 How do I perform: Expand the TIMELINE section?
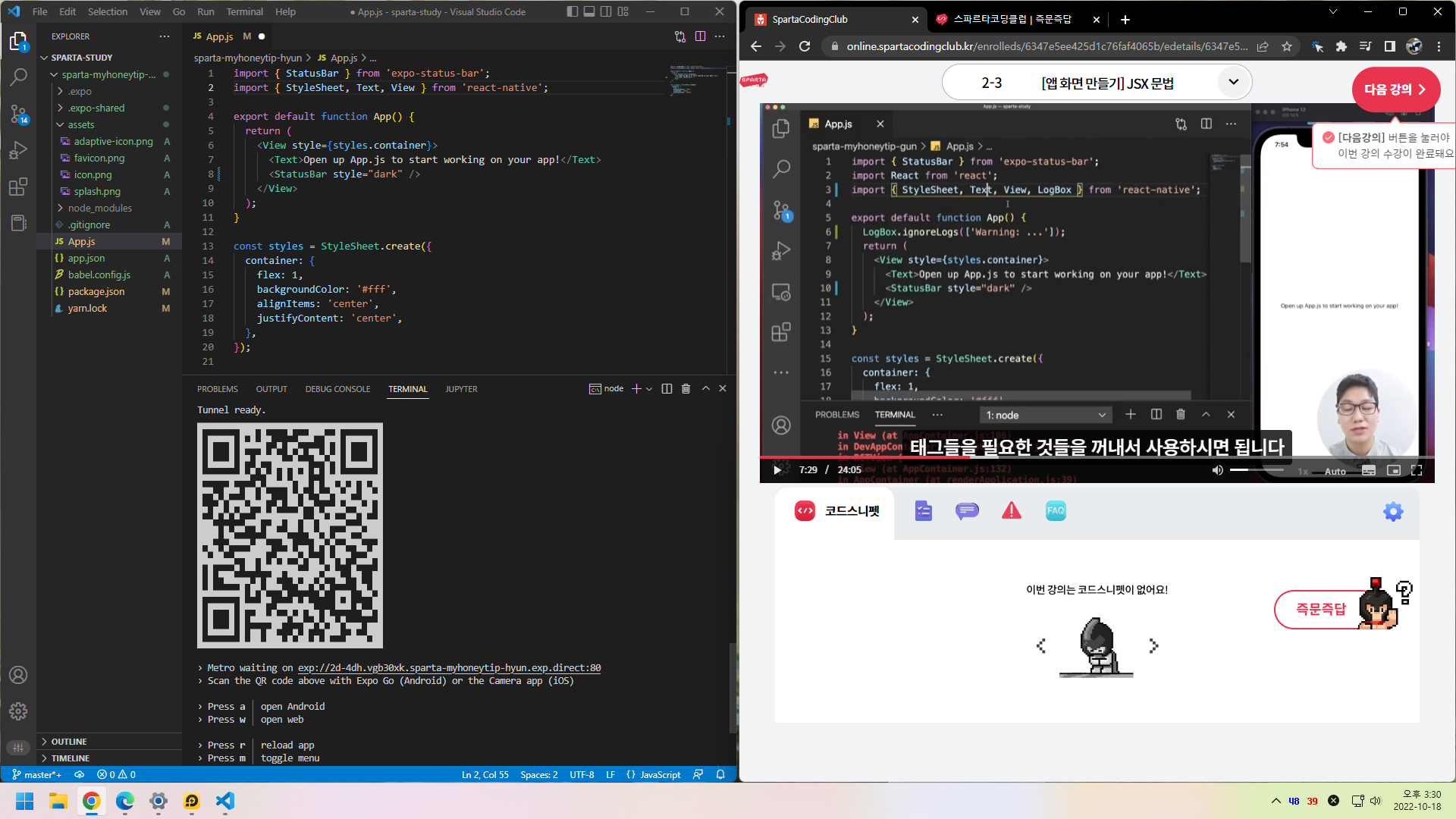pos(108,758)
